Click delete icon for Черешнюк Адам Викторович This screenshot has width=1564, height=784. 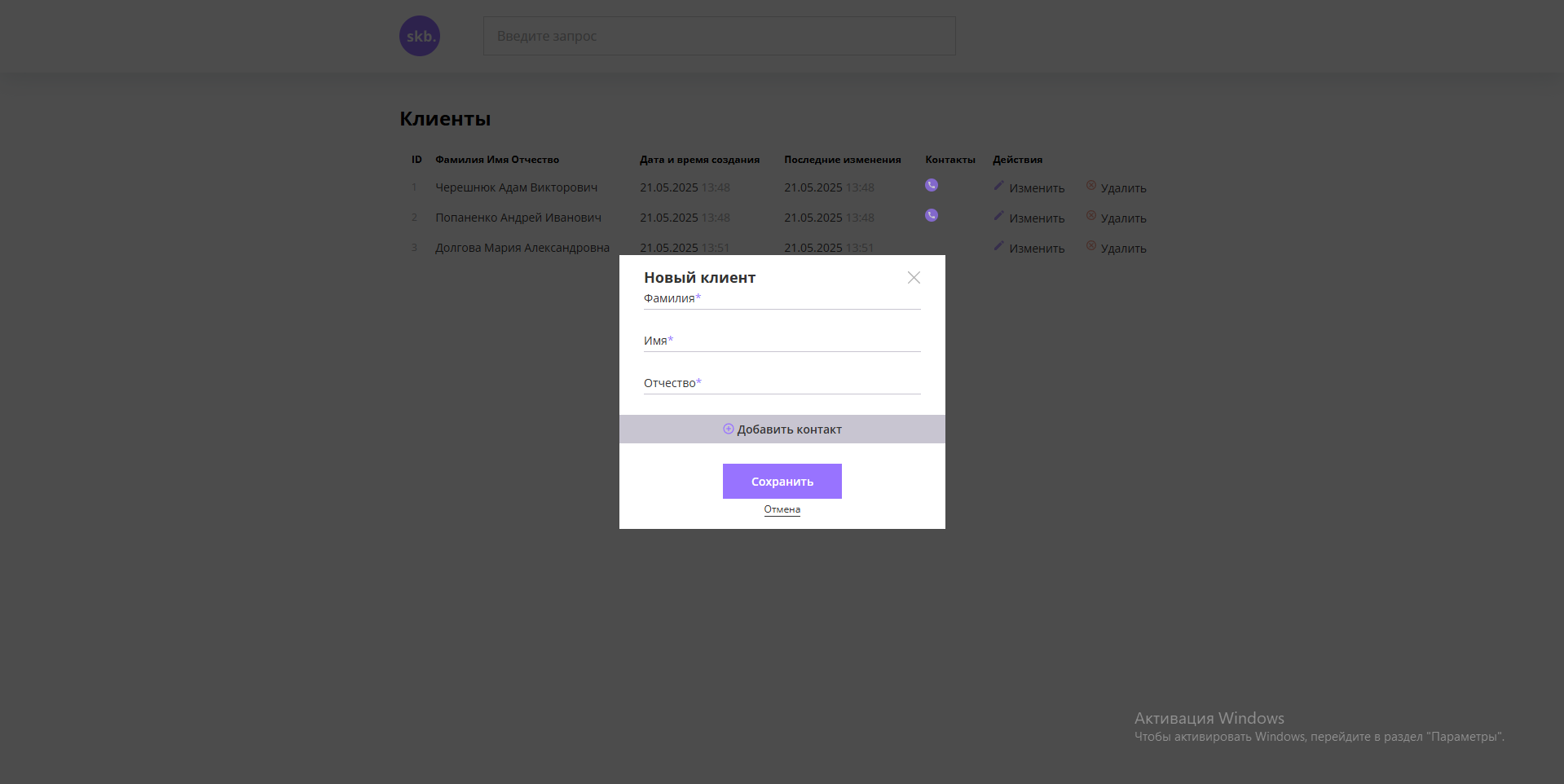point(1091,186)
